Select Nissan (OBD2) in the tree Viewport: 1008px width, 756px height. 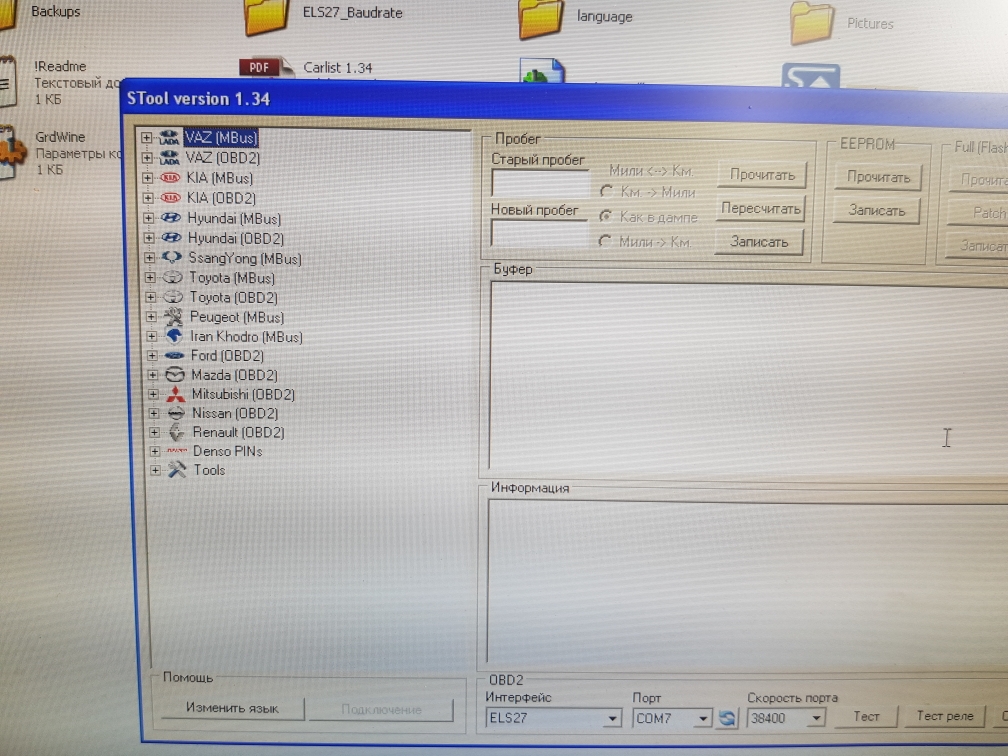(235, 413)
